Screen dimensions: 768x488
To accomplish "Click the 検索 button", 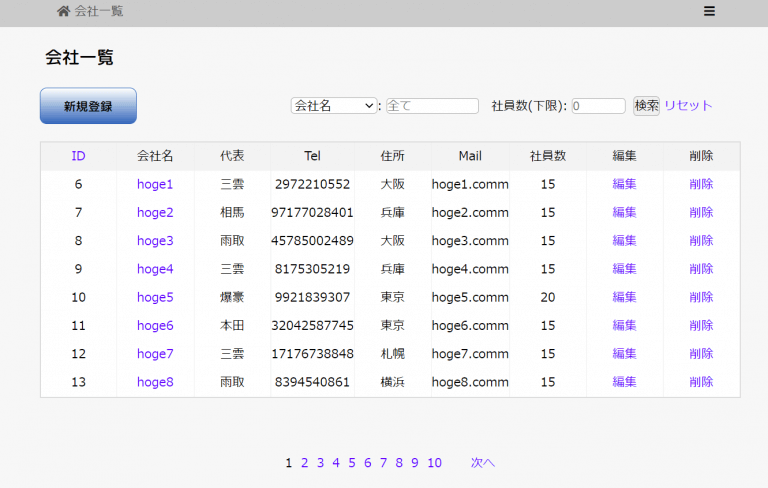I will point(646,106).
